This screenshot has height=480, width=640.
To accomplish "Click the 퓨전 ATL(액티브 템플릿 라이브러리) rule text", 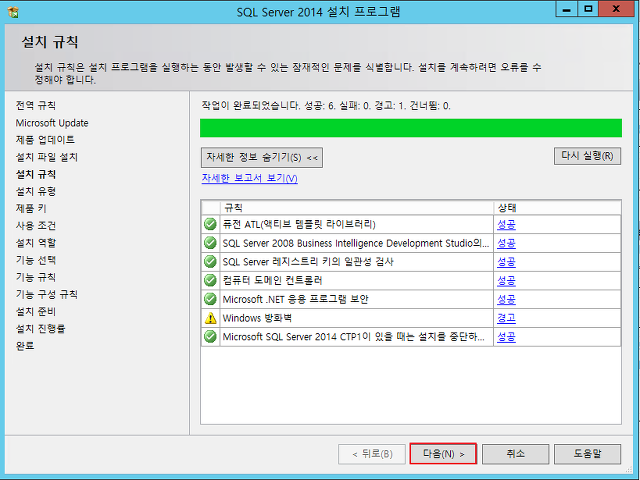I will tap(299, 224).
